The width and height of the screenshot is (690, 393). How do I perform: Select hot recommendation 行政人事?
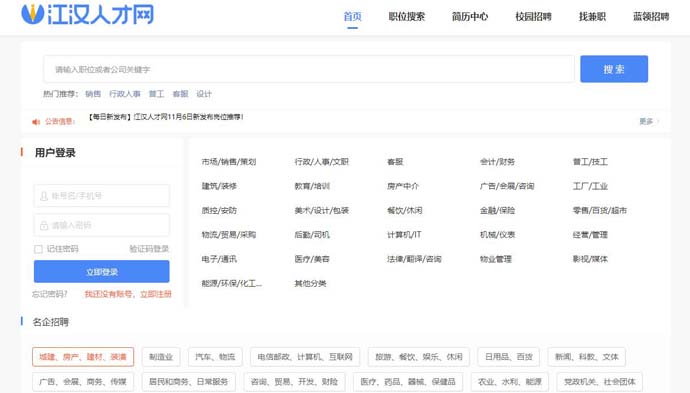coord(125,94)
